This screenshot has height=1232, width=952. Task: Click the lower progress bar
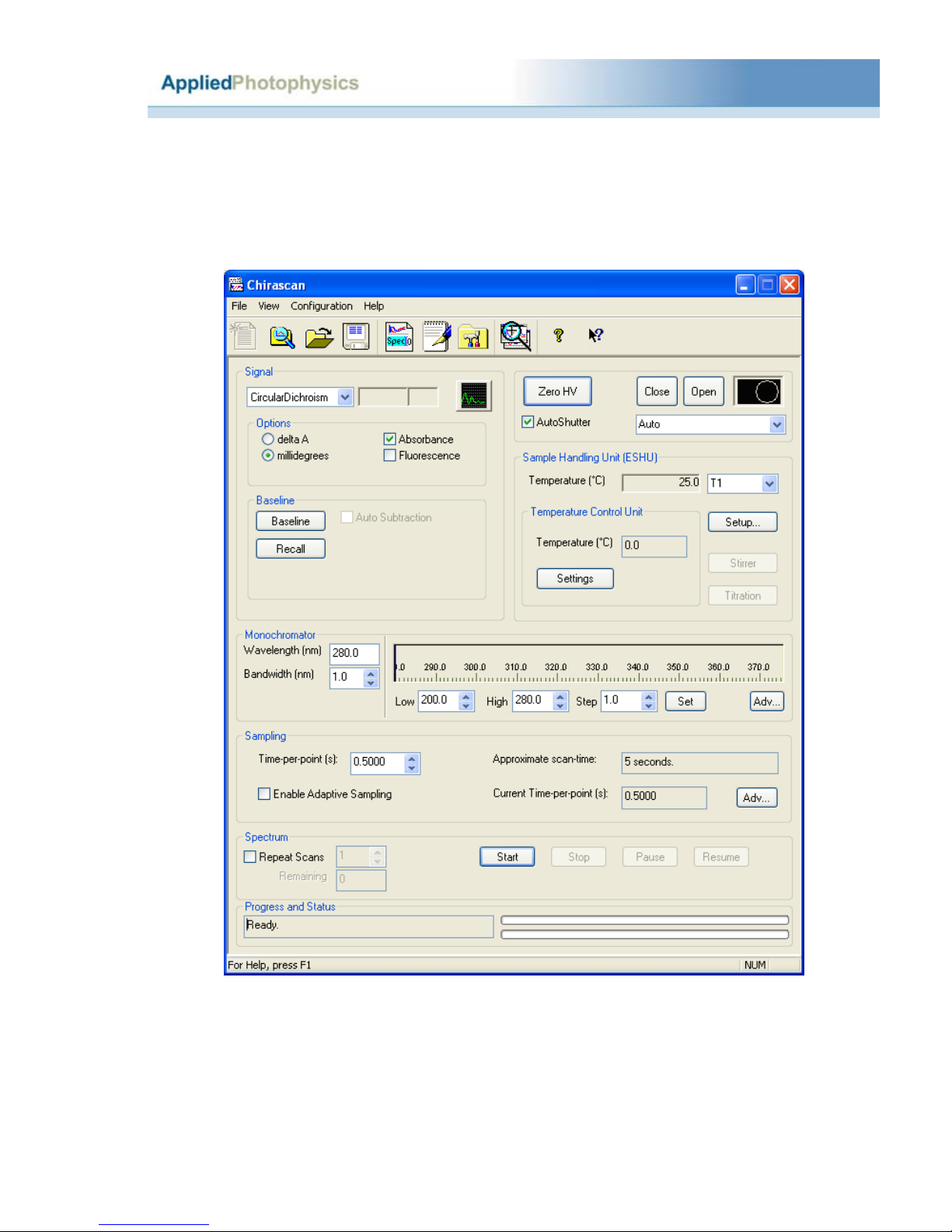tap(645, 934)
